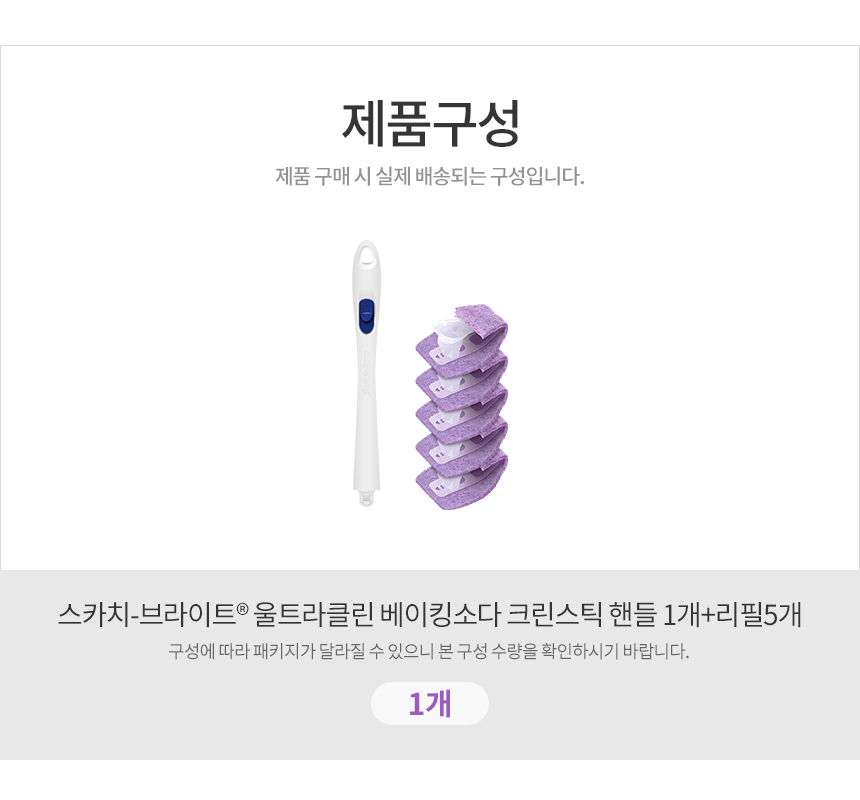Select the bottom purple refill pad
This screenshot has height=800, width=860.
[462, 484]
